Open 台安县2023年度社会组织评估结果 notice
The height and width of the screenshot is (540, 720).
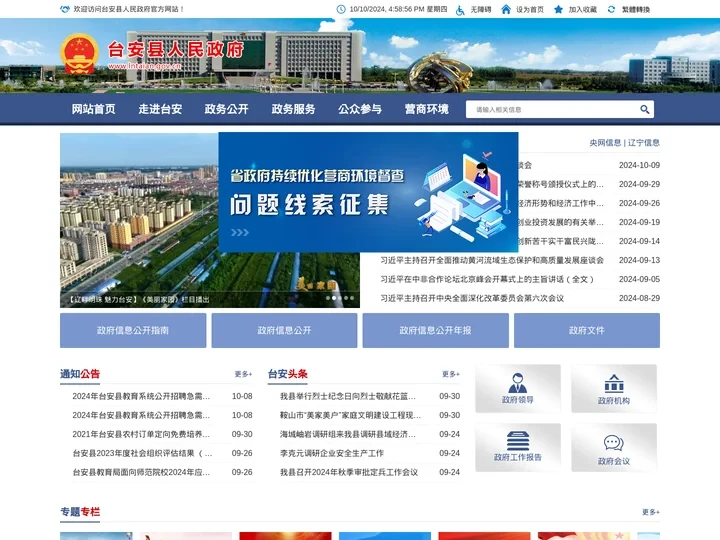point(142,453)
